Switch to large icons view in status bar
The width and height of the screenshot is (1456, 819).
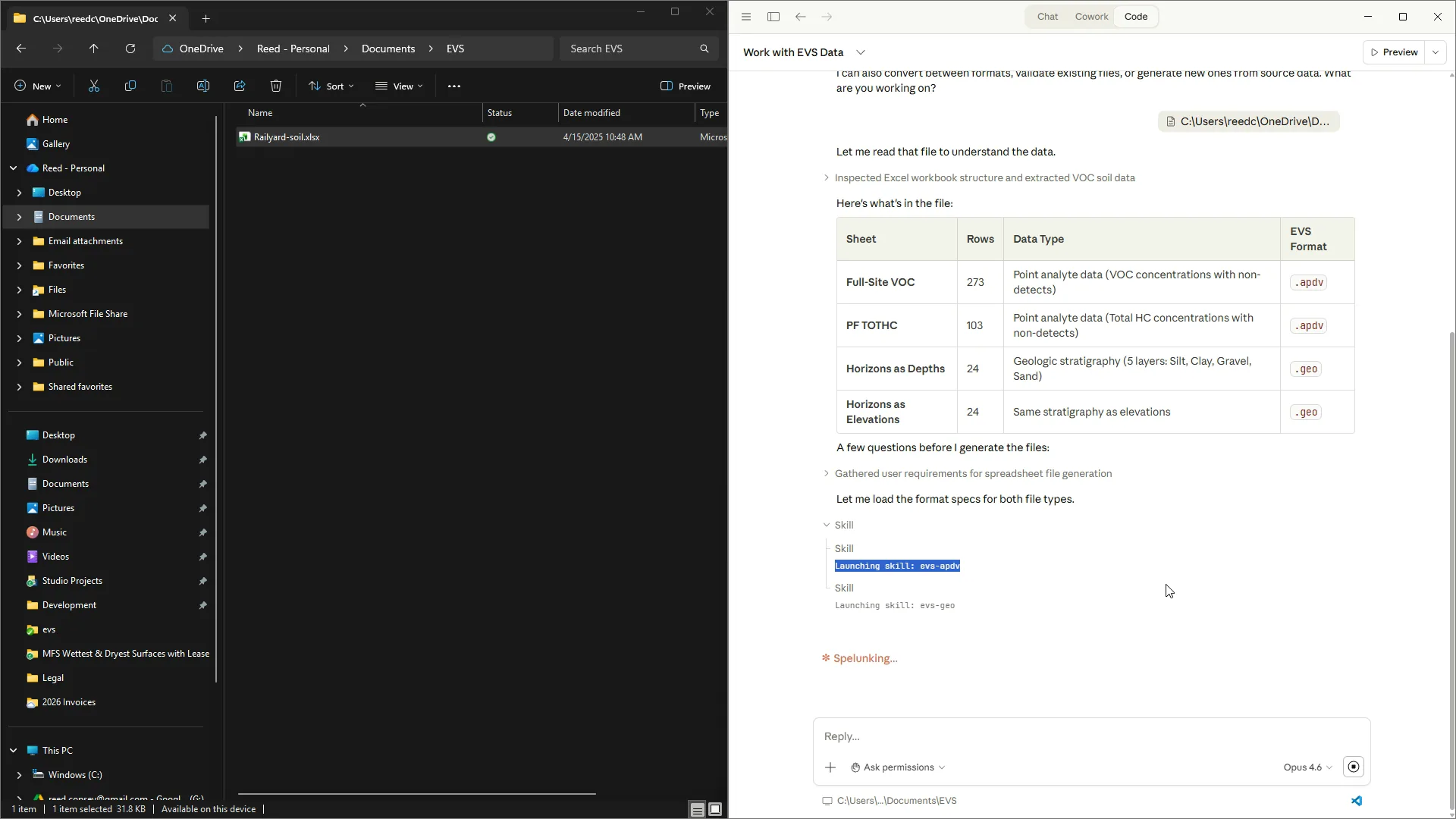[715, 809]
